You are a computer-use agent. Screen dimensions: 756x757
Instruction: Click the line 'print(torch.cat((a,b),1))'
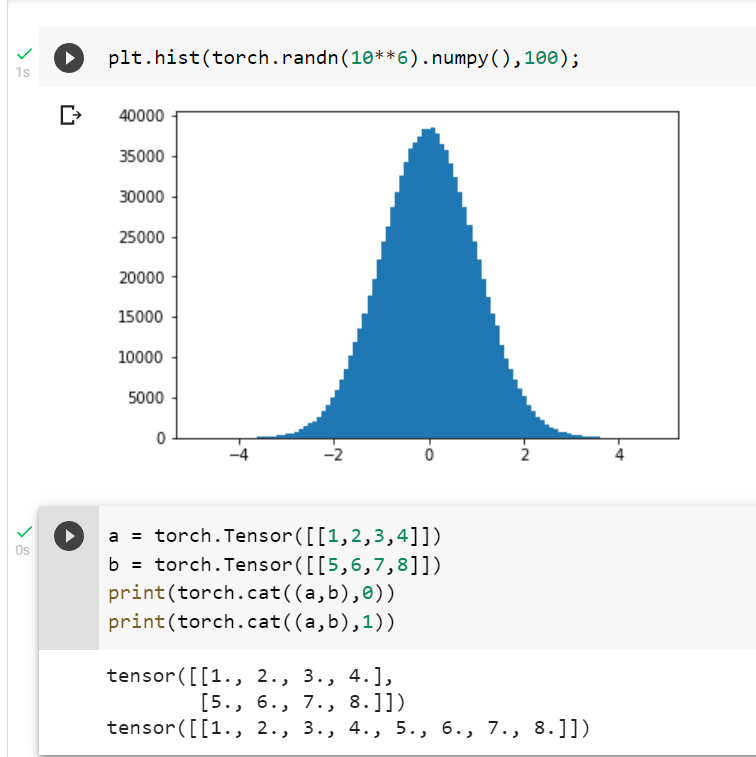(x=252, y=622)
